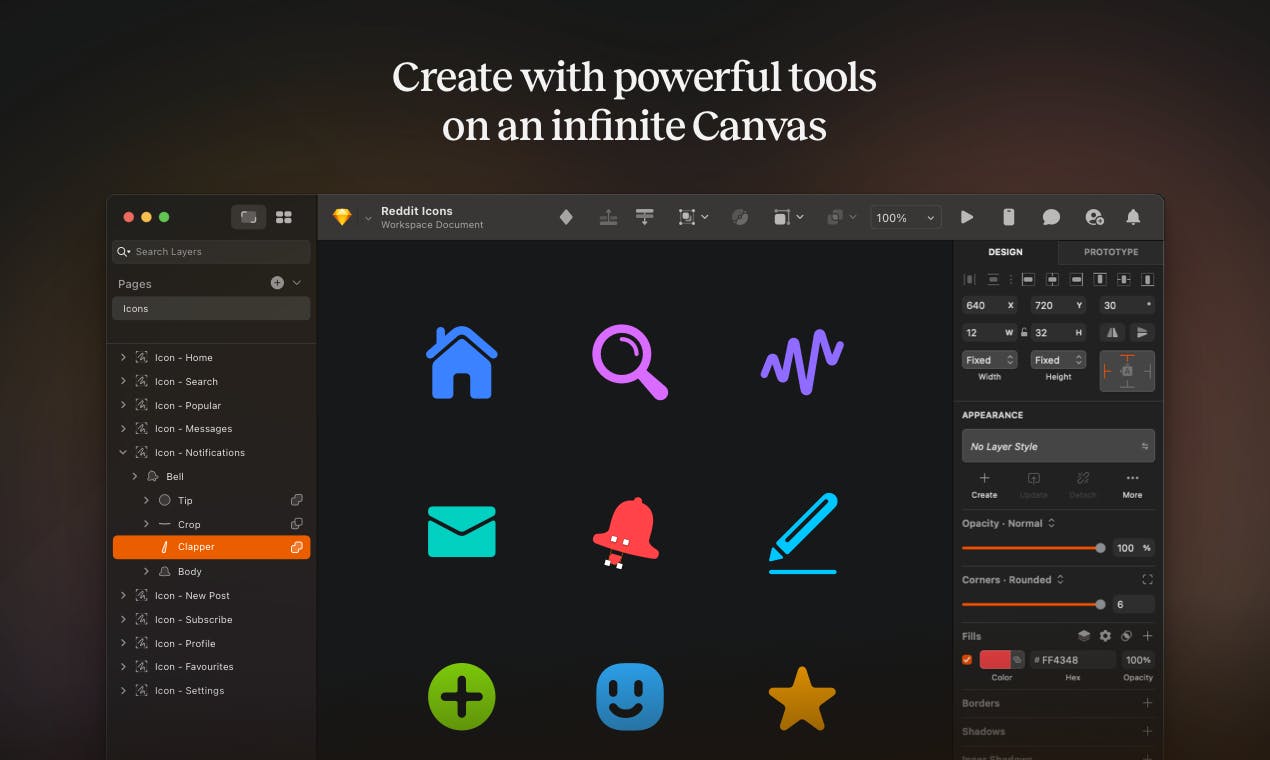
Task: Toggle the Fills checkbox for FF4348
Action: pos(967,660)
